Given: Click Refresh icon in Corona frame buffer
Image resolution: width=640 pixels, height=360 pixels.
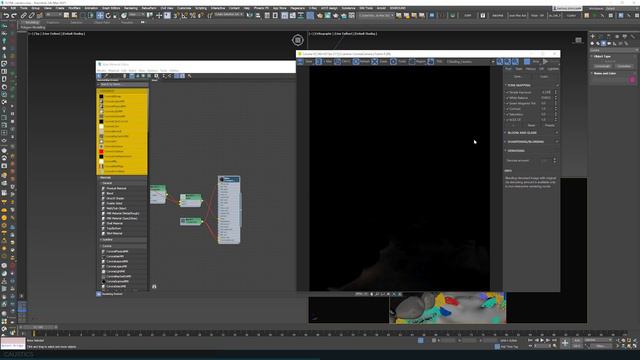Looking at the screenshot, I should pos(356,62).
